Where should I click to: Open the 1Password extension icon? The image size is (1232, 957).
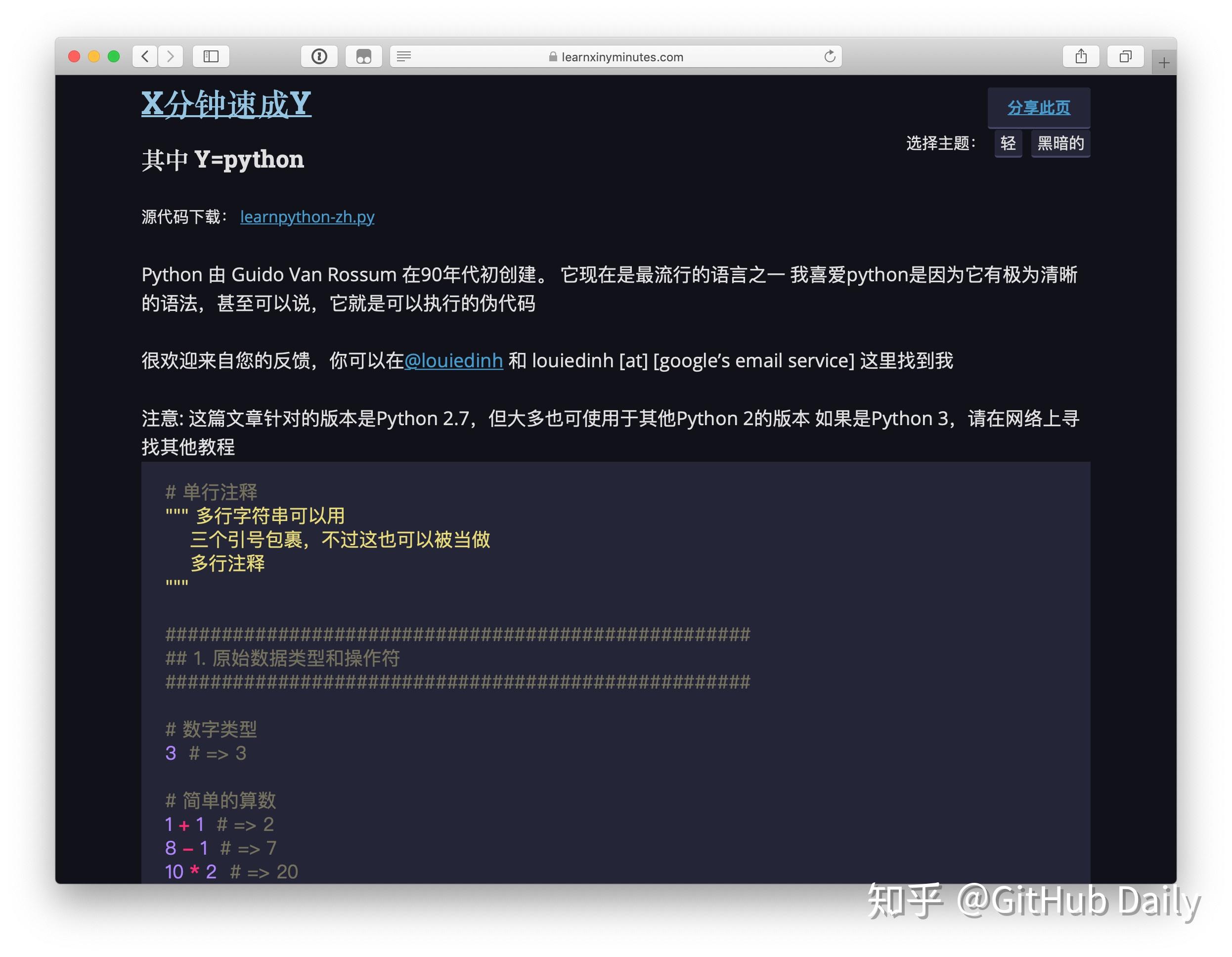pos(319,56)
